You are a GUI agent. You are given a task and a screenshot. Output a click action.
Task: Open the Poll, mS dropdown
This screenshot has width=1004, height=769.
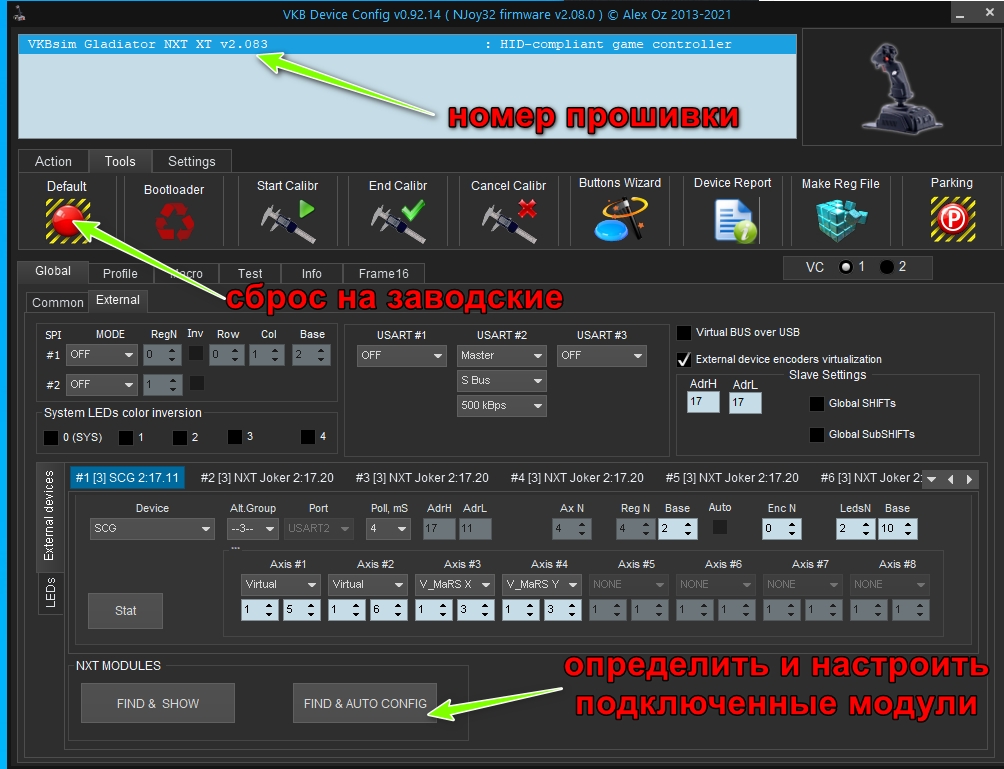[389, 529]
